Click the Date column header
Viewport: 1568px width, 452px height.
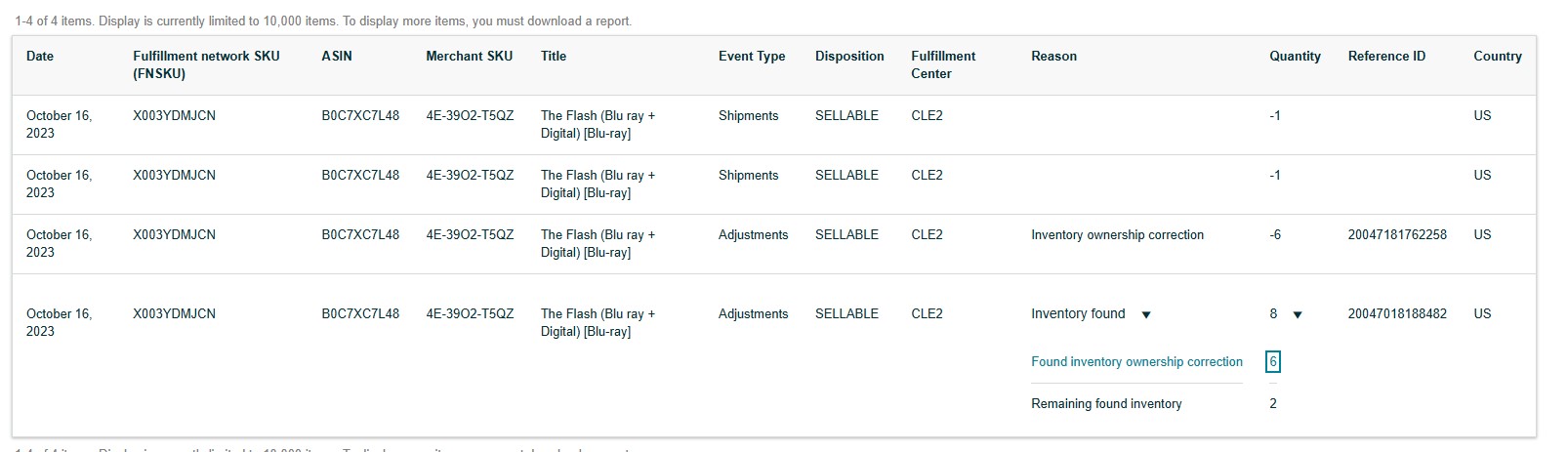[x=40, y=56]
